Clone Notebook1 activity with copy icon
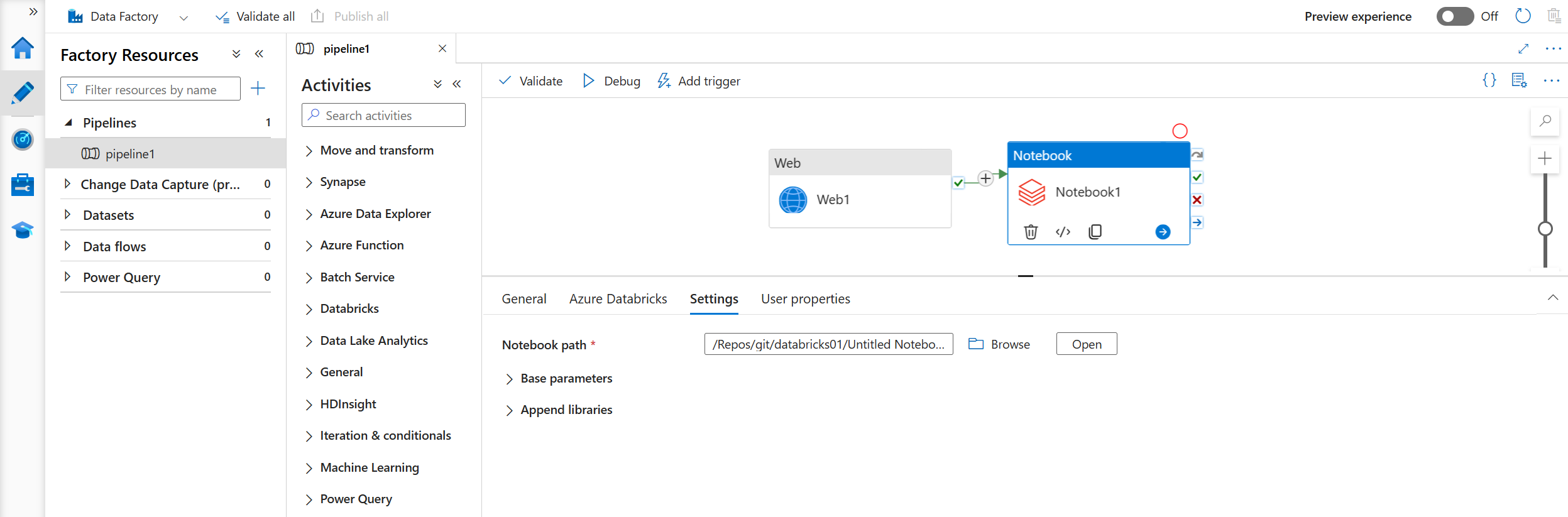1568x517 pixels. click(1095, 232)
